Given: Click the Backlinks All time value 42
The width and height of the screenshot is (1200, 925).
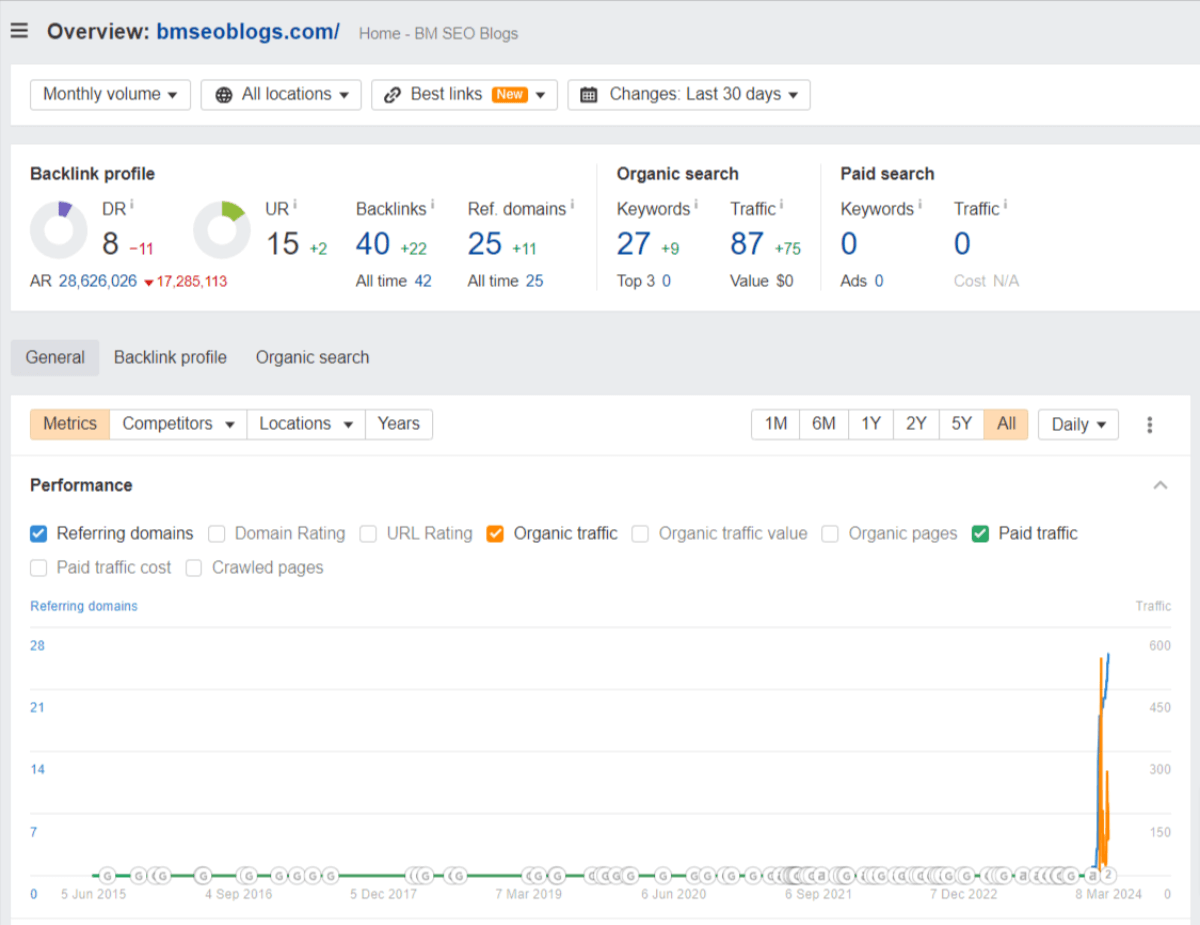Looking at the screenshot, I should click(423, 282).
